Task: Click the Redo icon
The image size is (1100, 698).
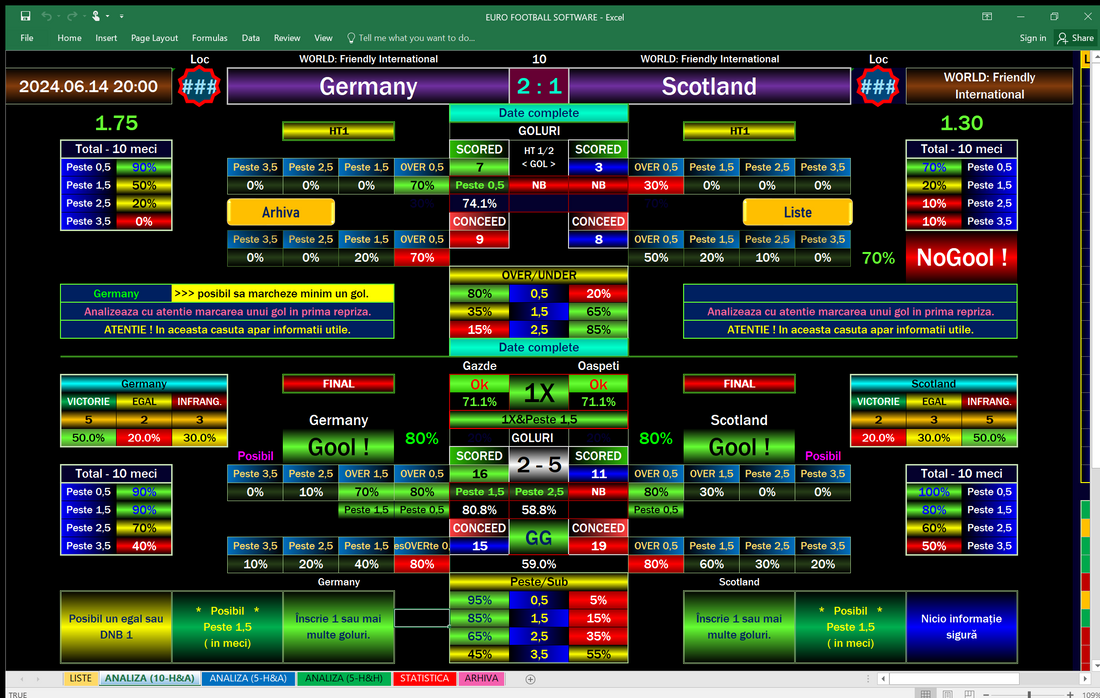Action: click(x=72, y=16)
